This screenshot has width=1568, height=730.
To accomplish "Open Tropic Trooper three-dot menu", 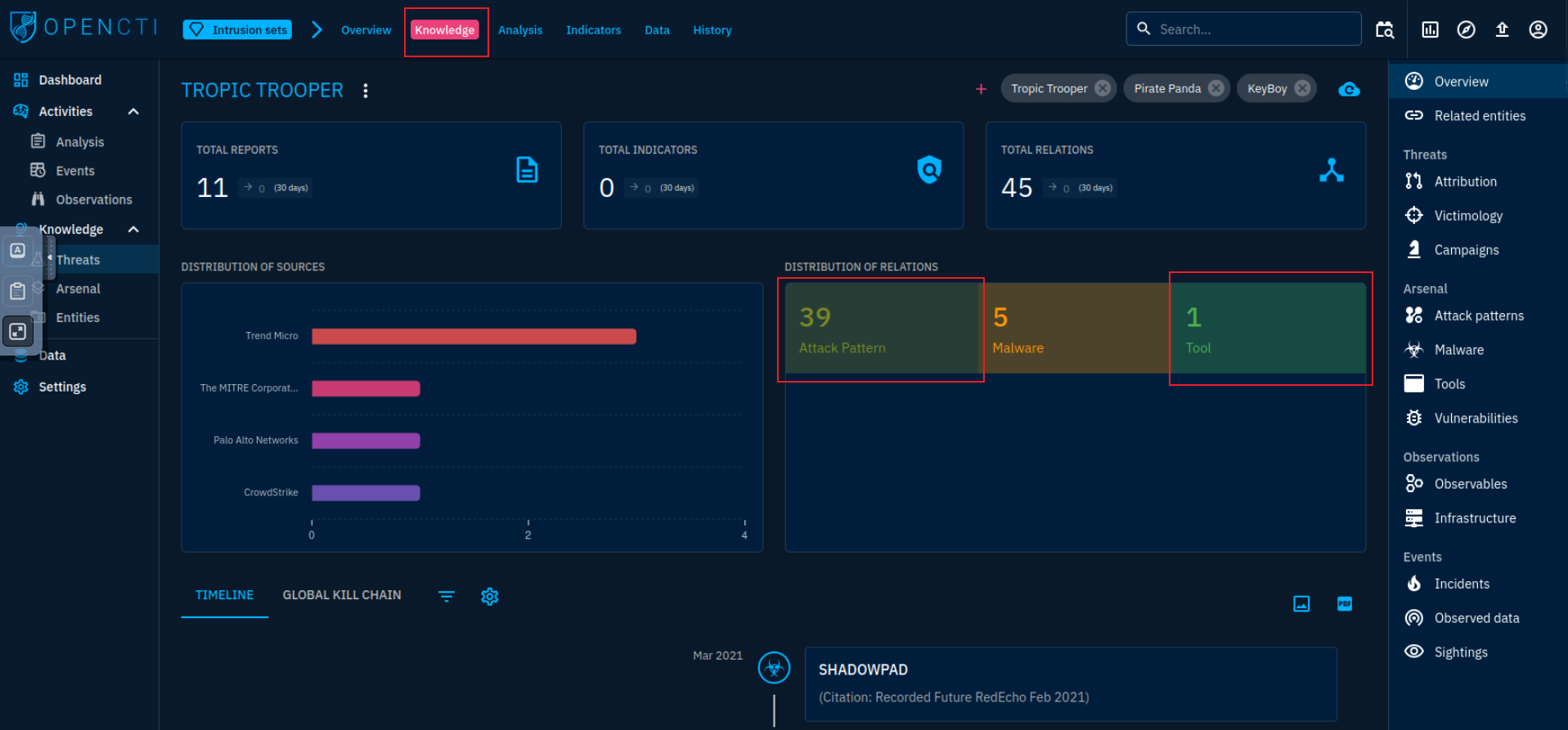I will coord(366,91).
